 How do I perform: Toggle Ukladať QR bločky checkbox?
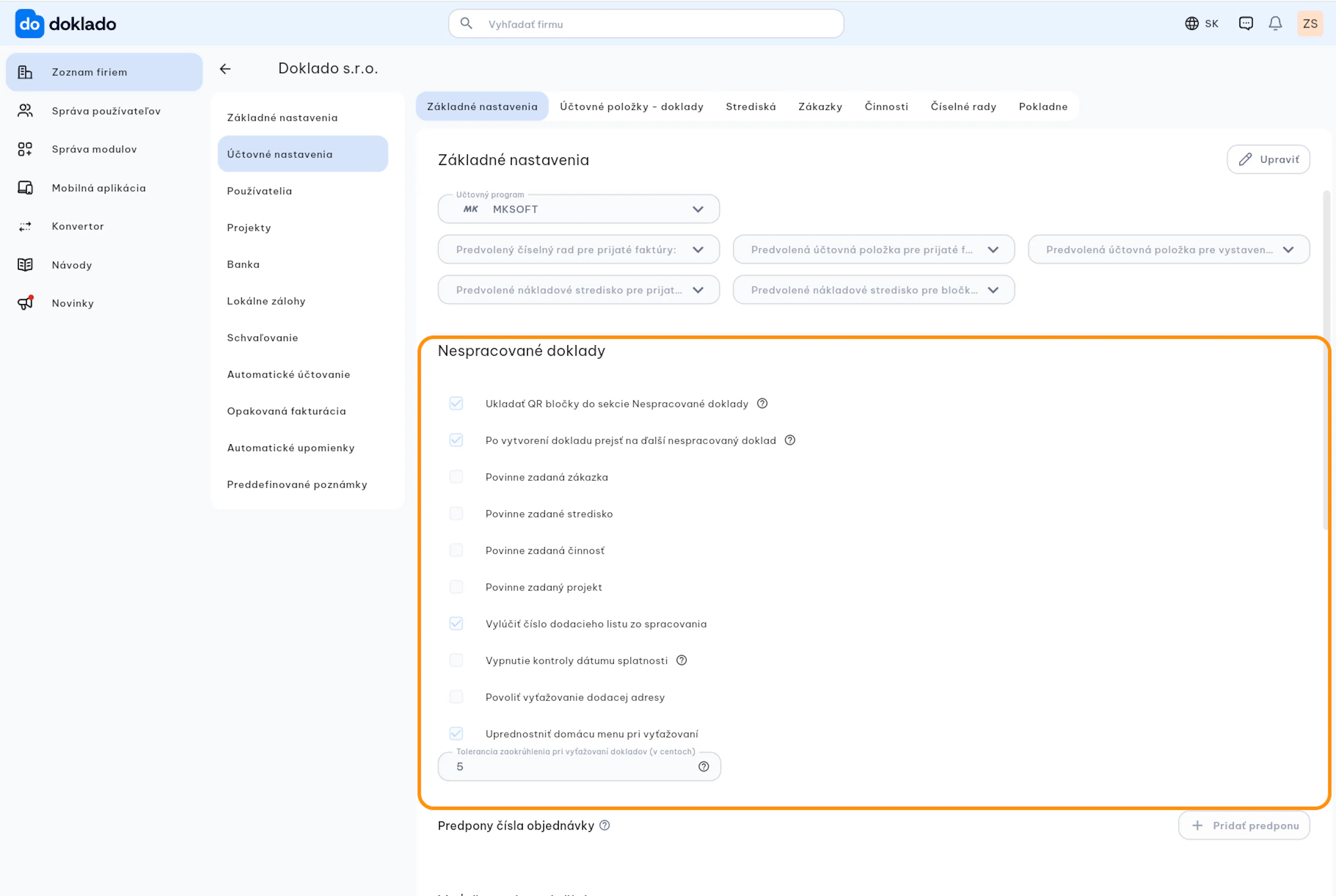[x=456, y=403]
